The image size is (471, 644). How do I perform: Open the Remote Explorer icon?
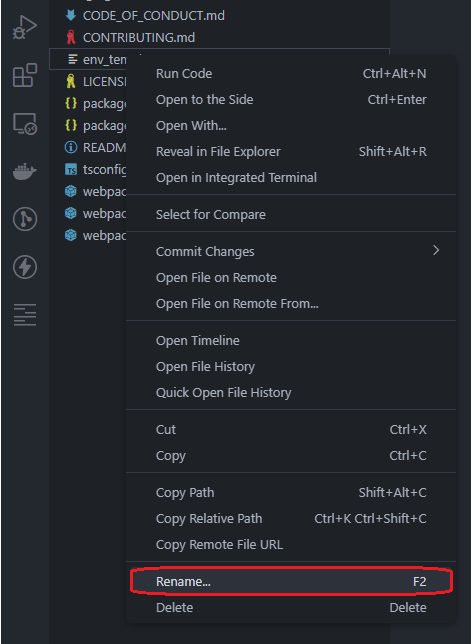25,124
